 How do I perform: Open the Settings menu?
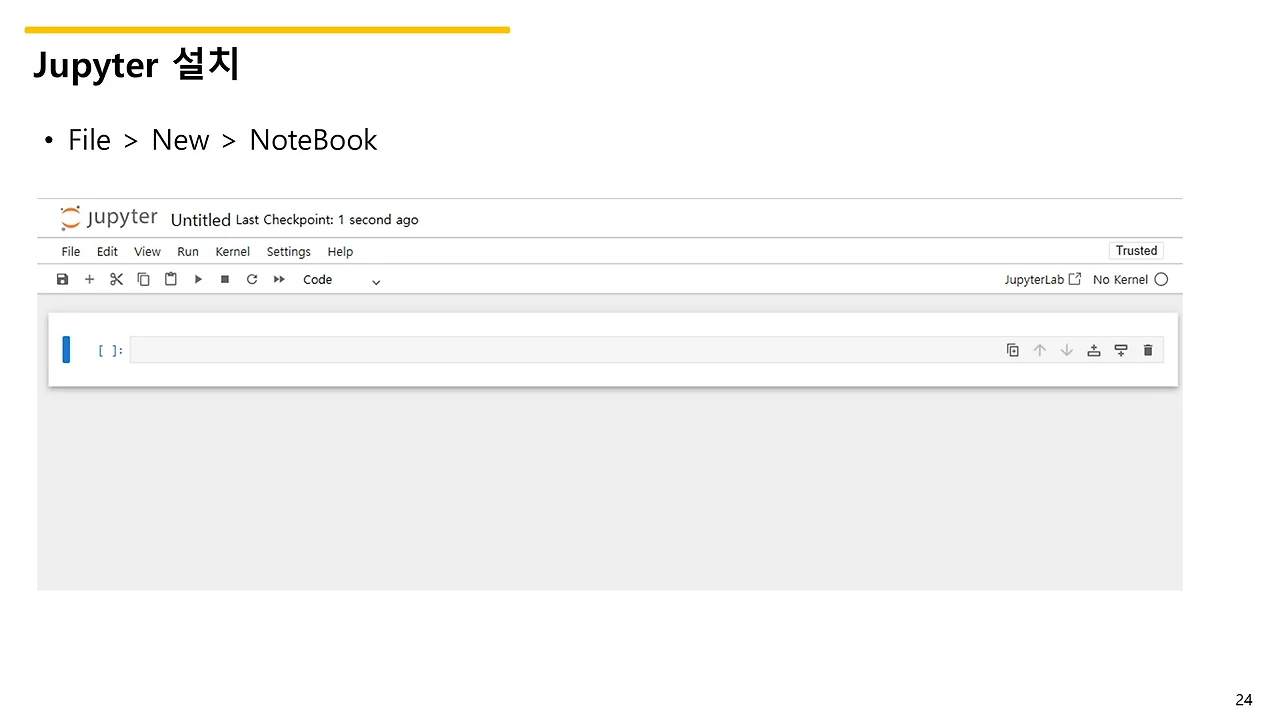pyautogui.click(x=289, y=252)
